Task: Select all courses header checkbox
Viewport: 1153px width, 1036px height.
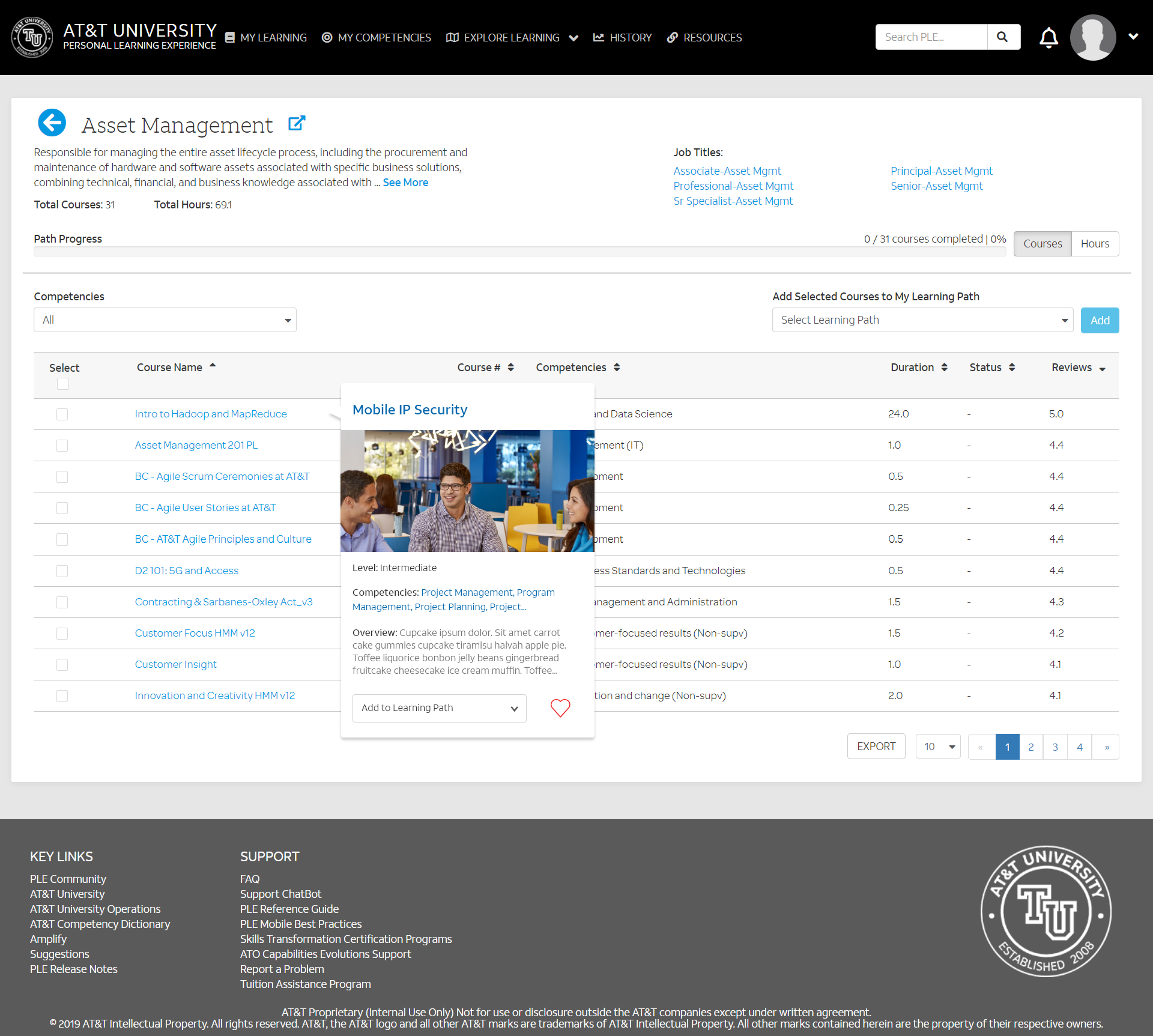Action: click(63, 384)
